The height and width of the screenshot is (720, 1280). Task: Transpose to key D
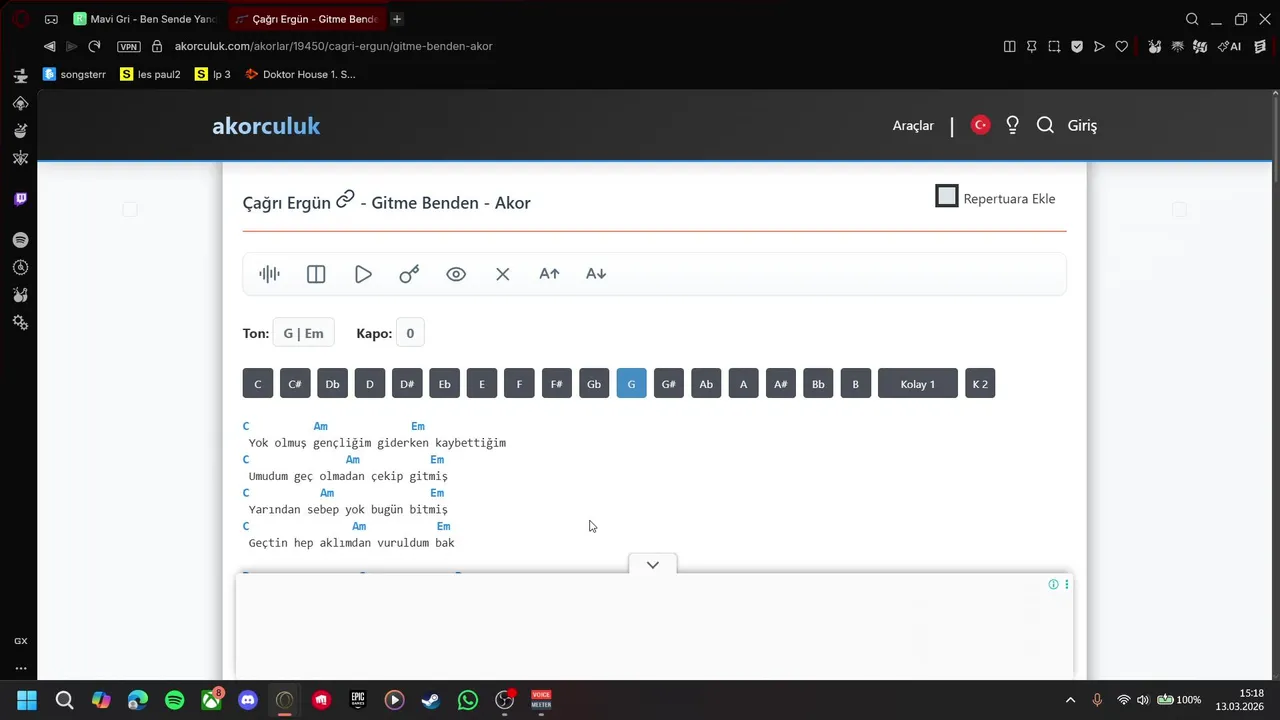pyautogui.click(x=369, y=384)
